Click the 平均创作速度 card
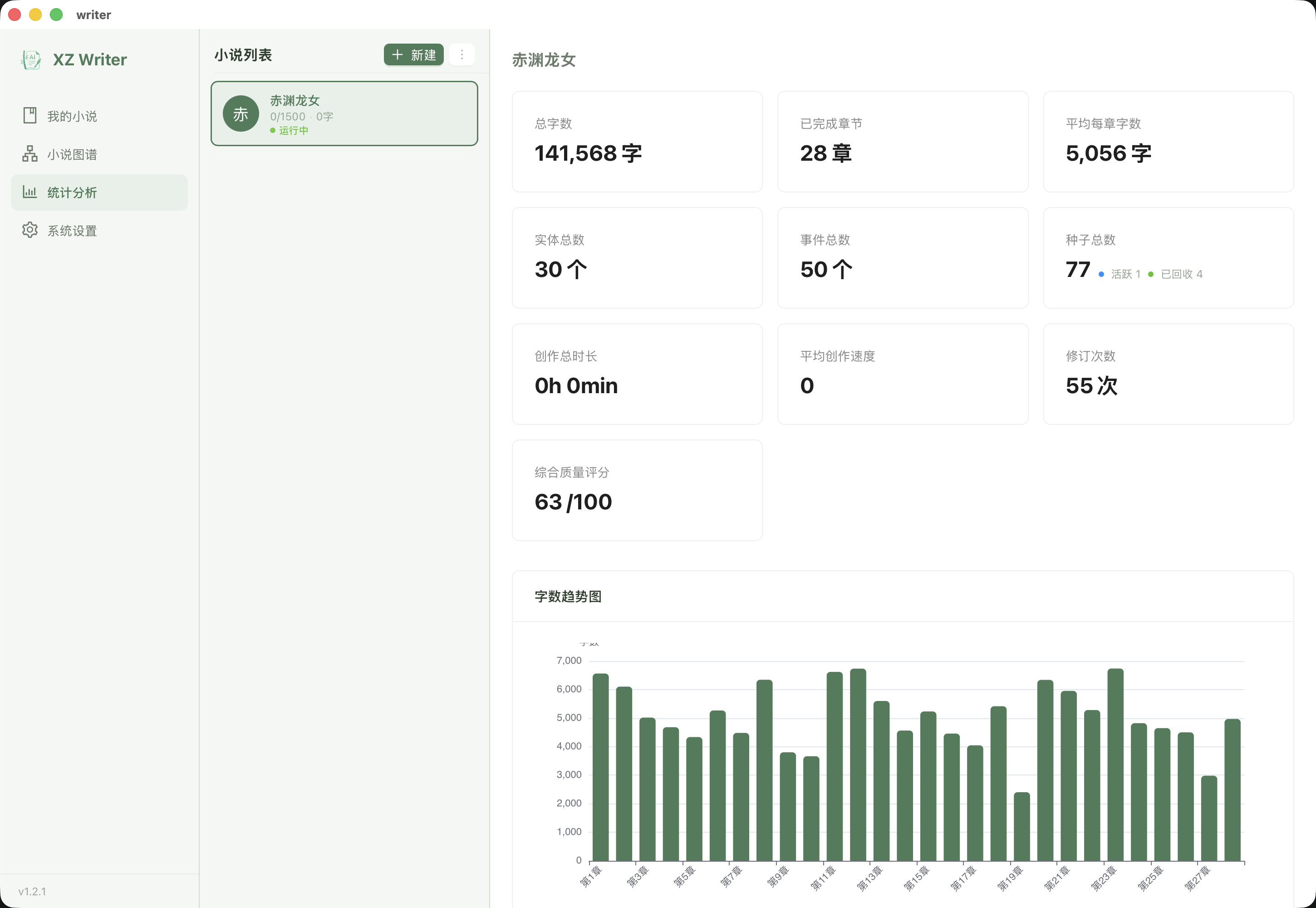 click(903, 374)
